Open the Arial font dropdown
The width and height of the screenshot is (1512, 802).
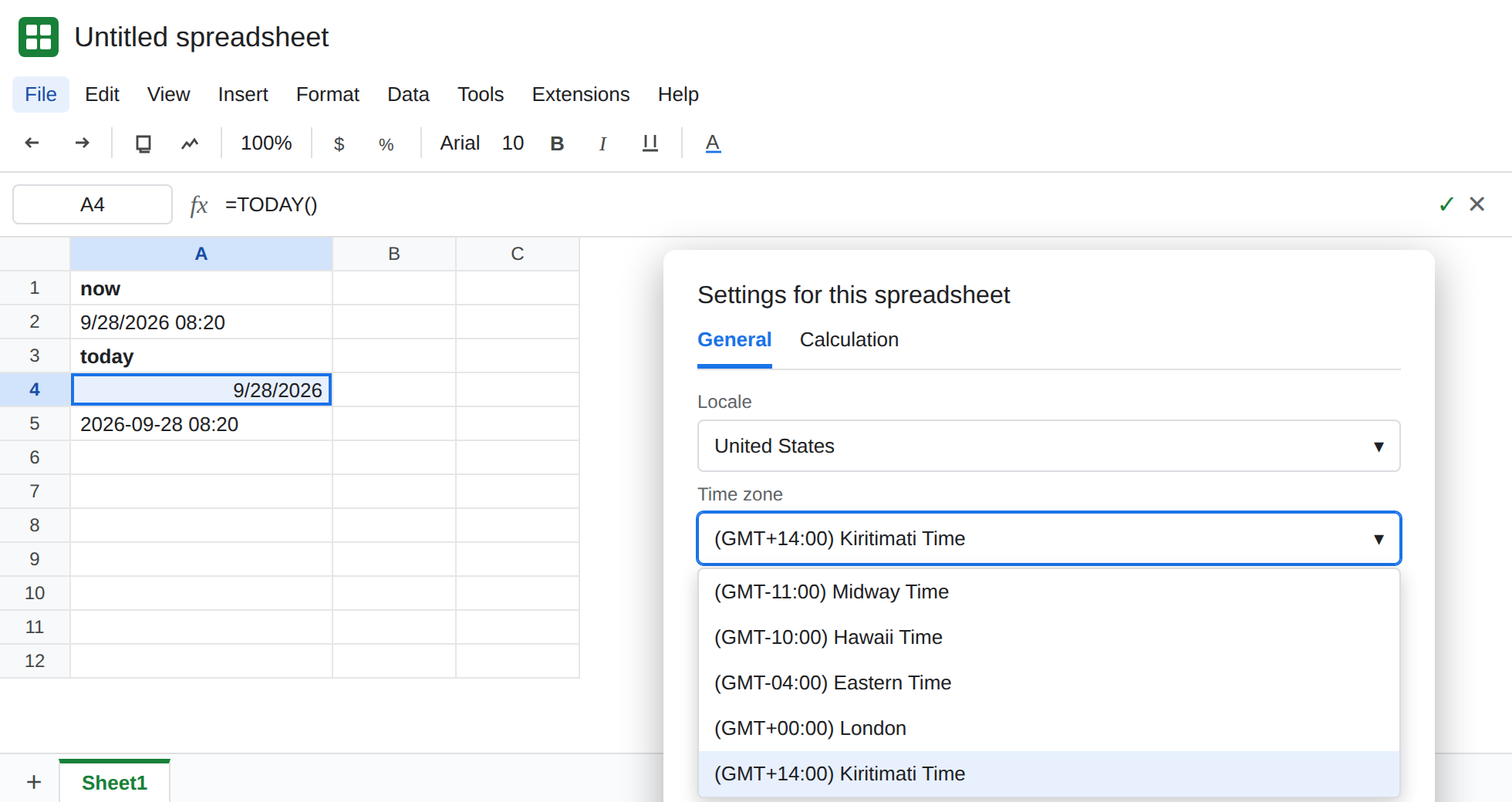point(460,143)
